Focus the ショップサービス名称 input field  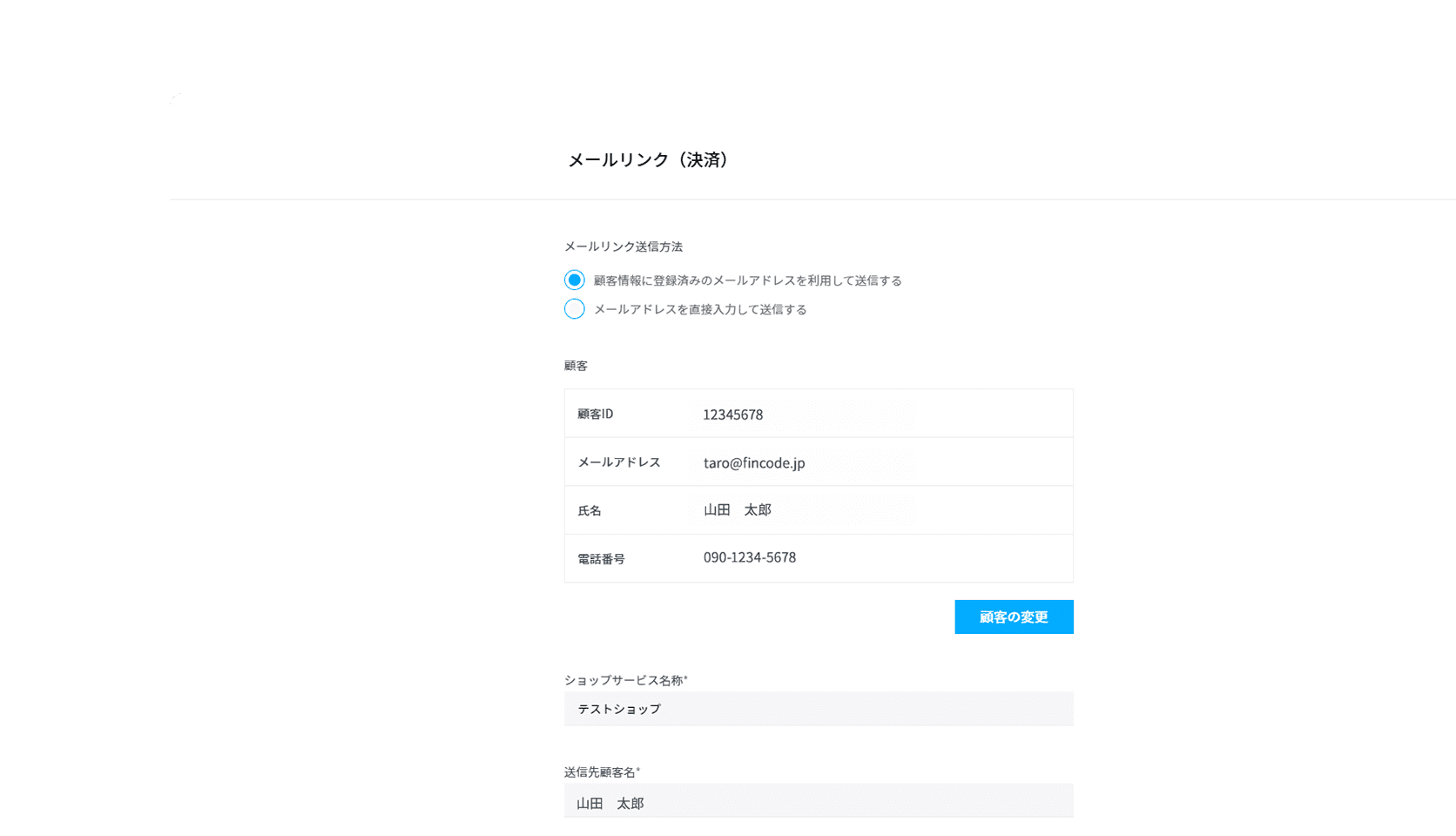(819, 709)
